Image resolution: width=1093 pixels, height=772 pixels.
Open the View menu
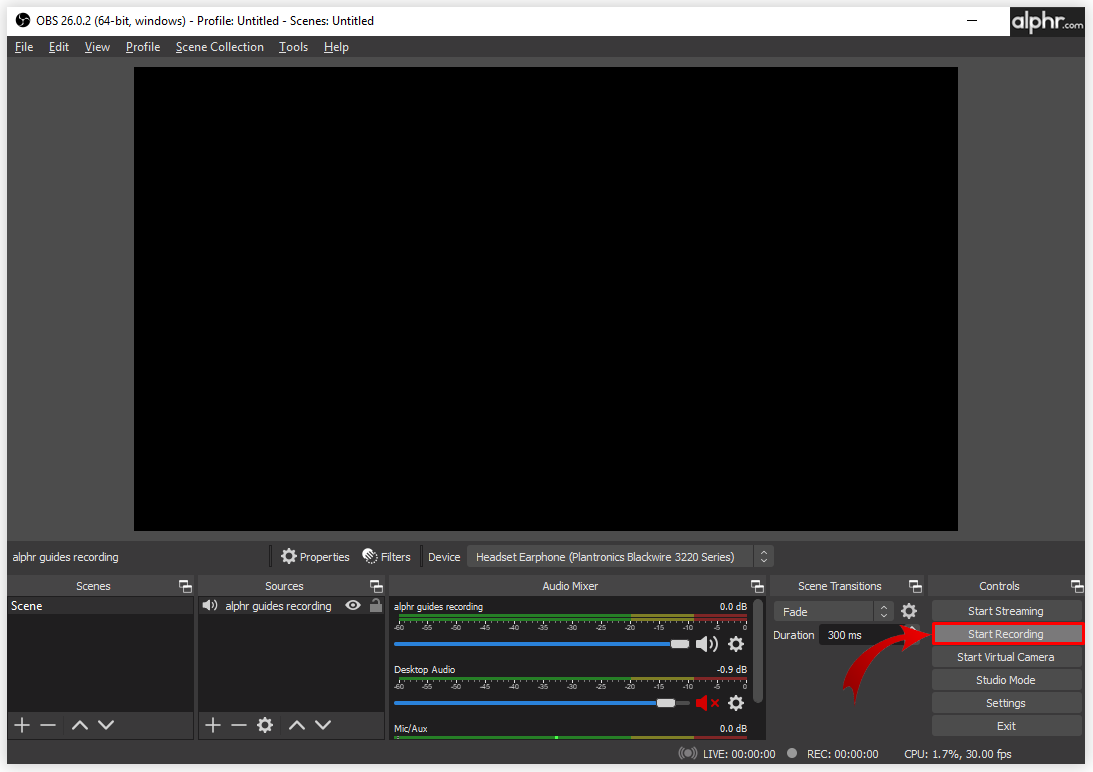(x=97, y=47)
